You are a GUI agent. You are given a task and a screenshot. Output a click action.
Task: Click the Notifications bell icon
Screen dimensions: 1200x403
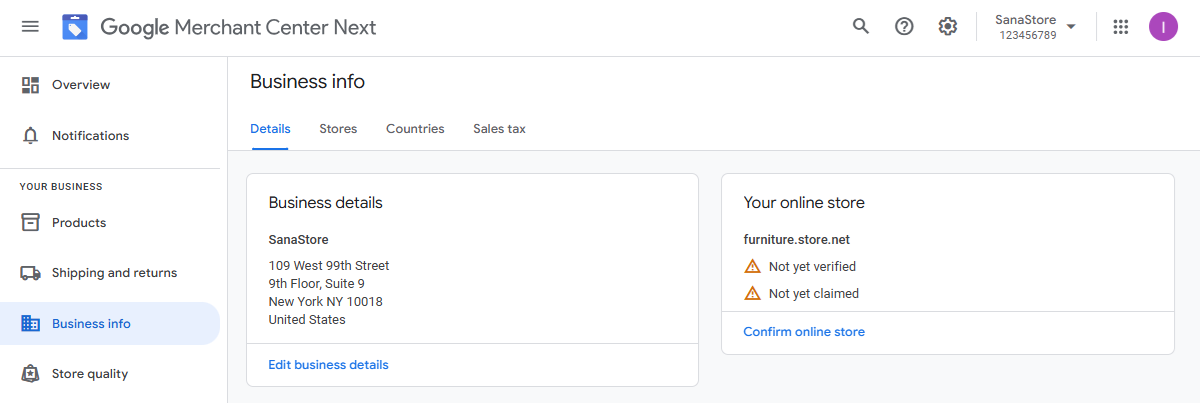[31, 135]
